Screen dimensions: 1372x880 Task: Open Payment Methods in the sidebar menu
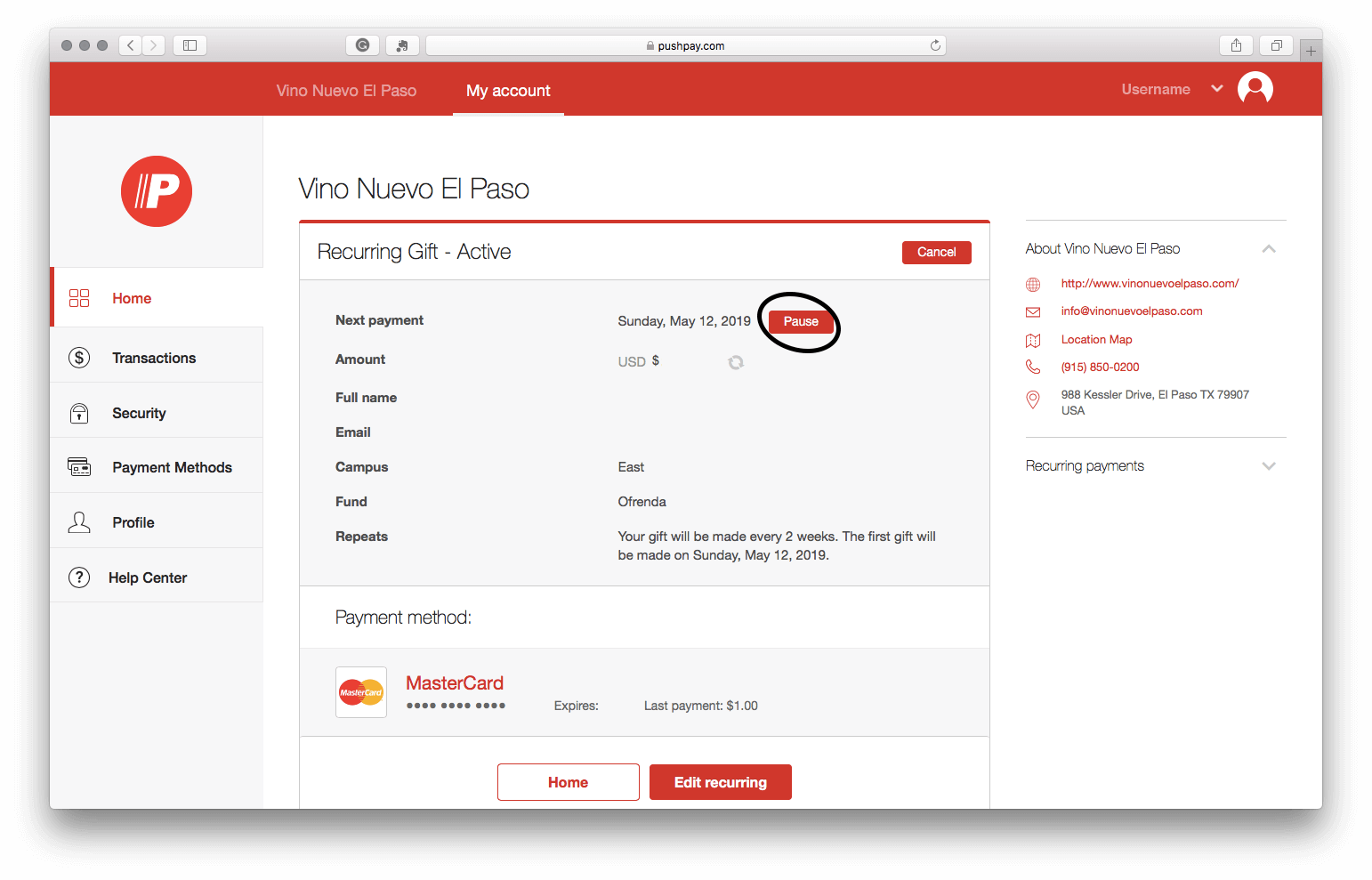157,467
